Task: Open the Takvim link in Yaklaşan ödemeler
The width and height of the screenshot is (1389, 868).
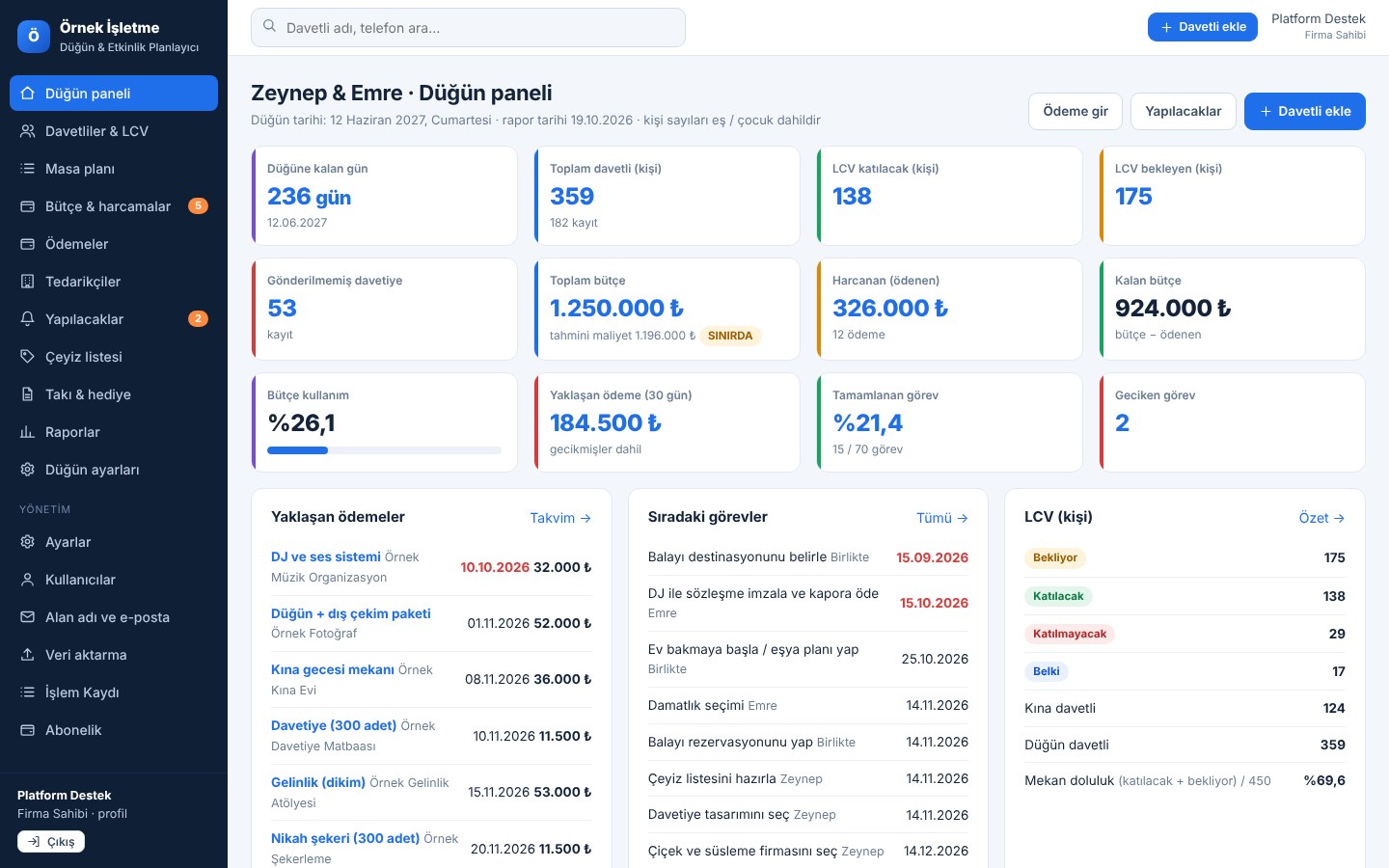Action: 560,518
